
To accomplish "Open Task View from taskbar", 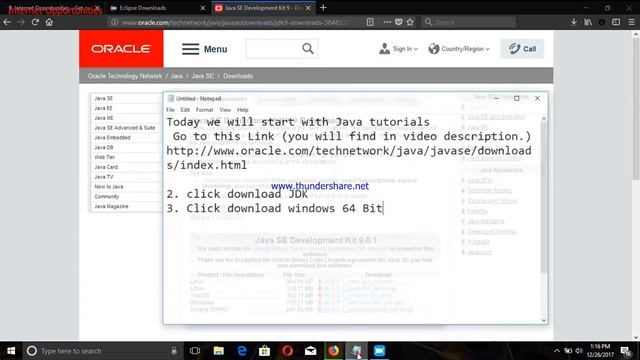I will point(195,351).
